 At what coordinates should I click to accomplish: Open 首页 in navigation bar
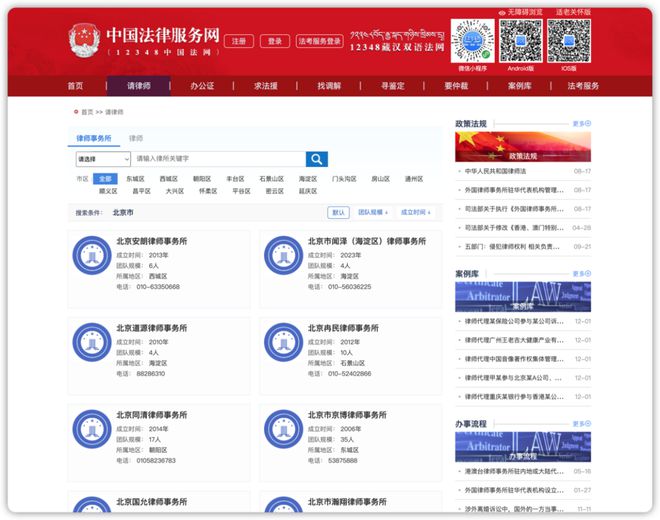click(x=76, y=86)
